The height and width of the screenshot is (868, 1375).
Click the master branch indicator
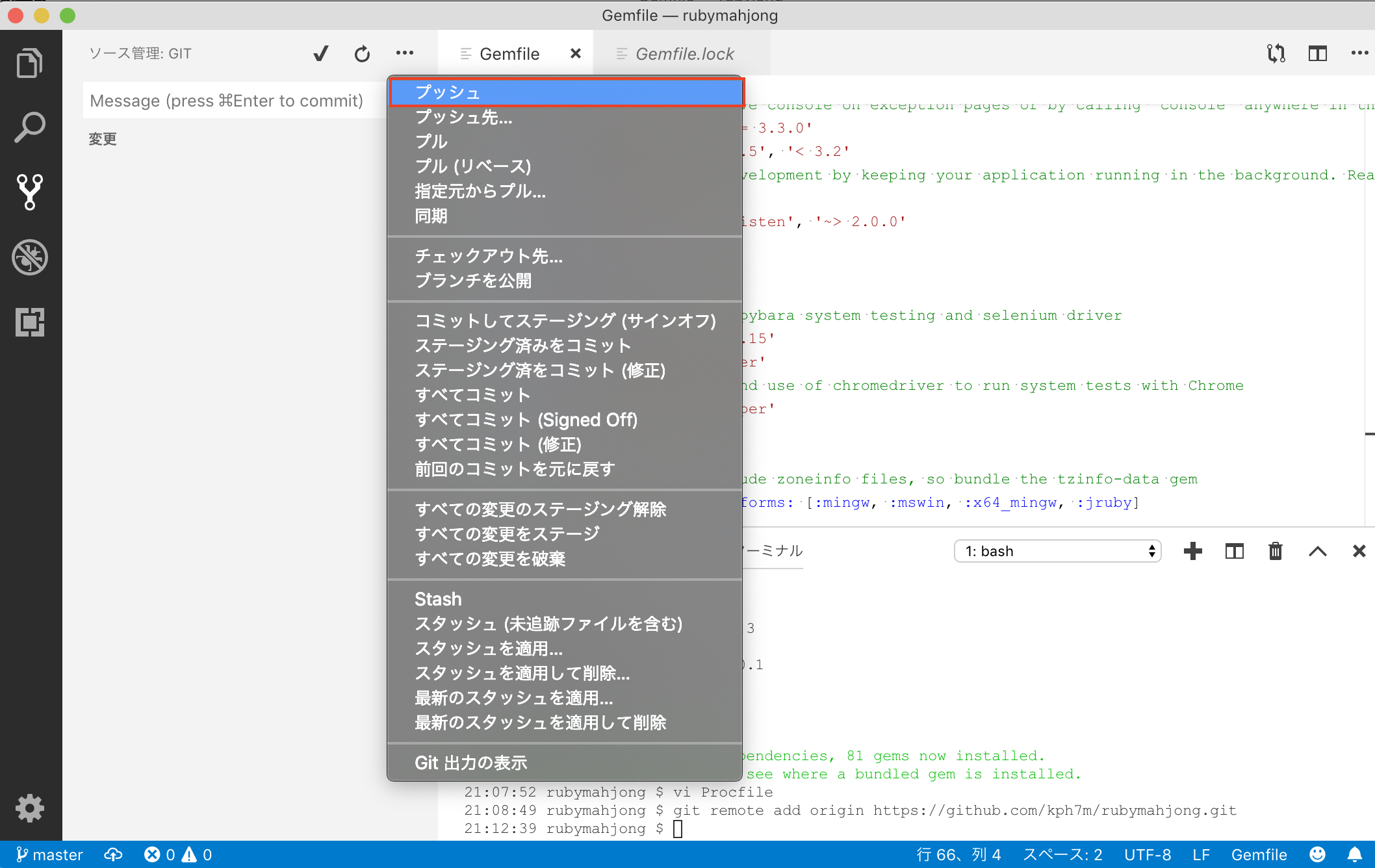49,854
